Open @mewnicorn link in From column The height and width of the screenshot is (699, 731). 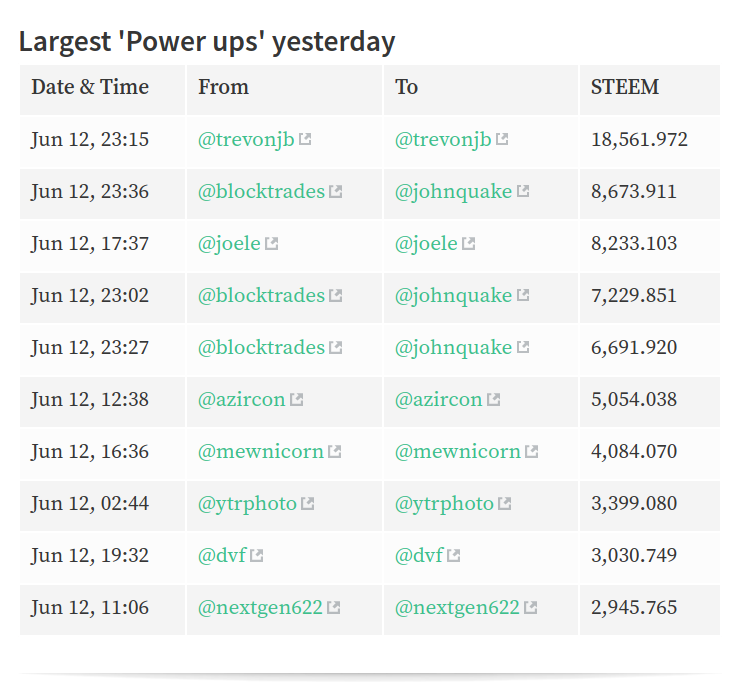coord(261,451)
